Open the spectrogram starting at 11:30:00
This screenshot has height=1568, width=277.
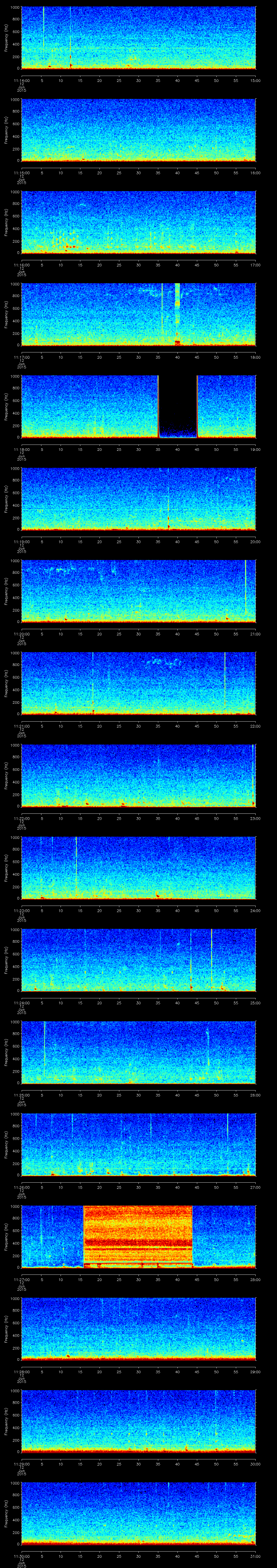(138, 1513)
